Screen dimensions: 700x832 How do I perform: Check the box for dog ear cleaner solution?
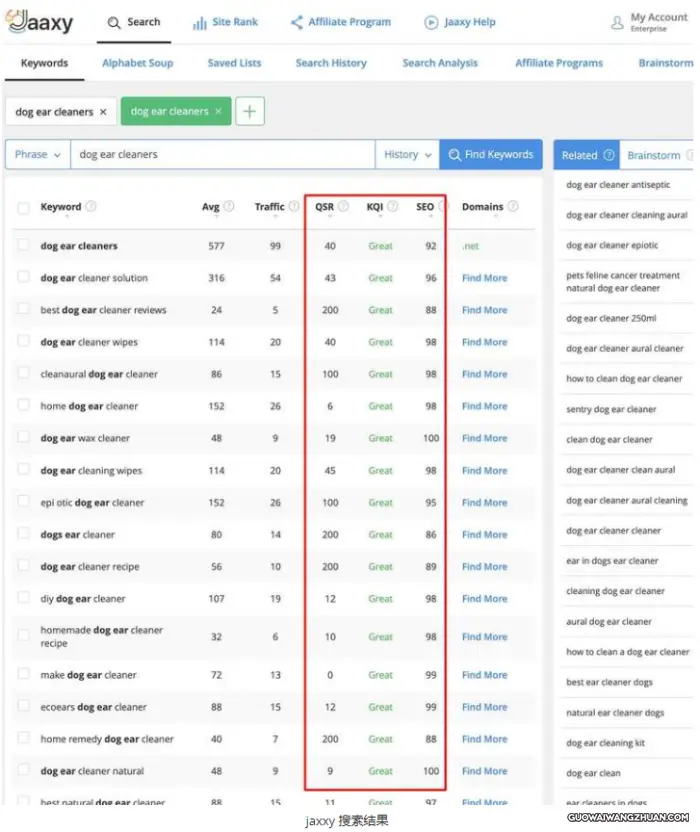point(23,276)
